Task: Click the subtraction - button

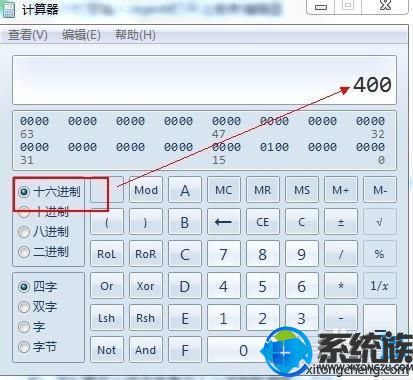Action: pos(341,318)
